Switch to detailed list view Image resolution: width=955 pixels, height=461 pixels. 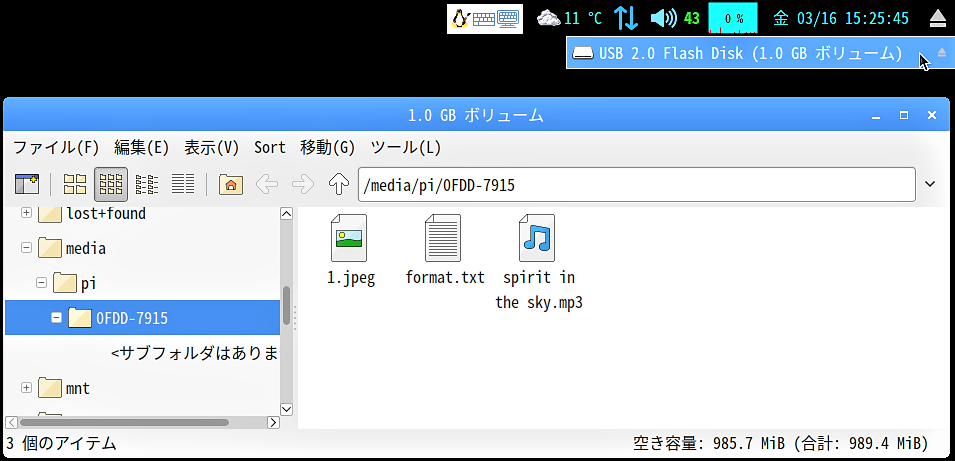pyautogui.click(x=183, y=183)
